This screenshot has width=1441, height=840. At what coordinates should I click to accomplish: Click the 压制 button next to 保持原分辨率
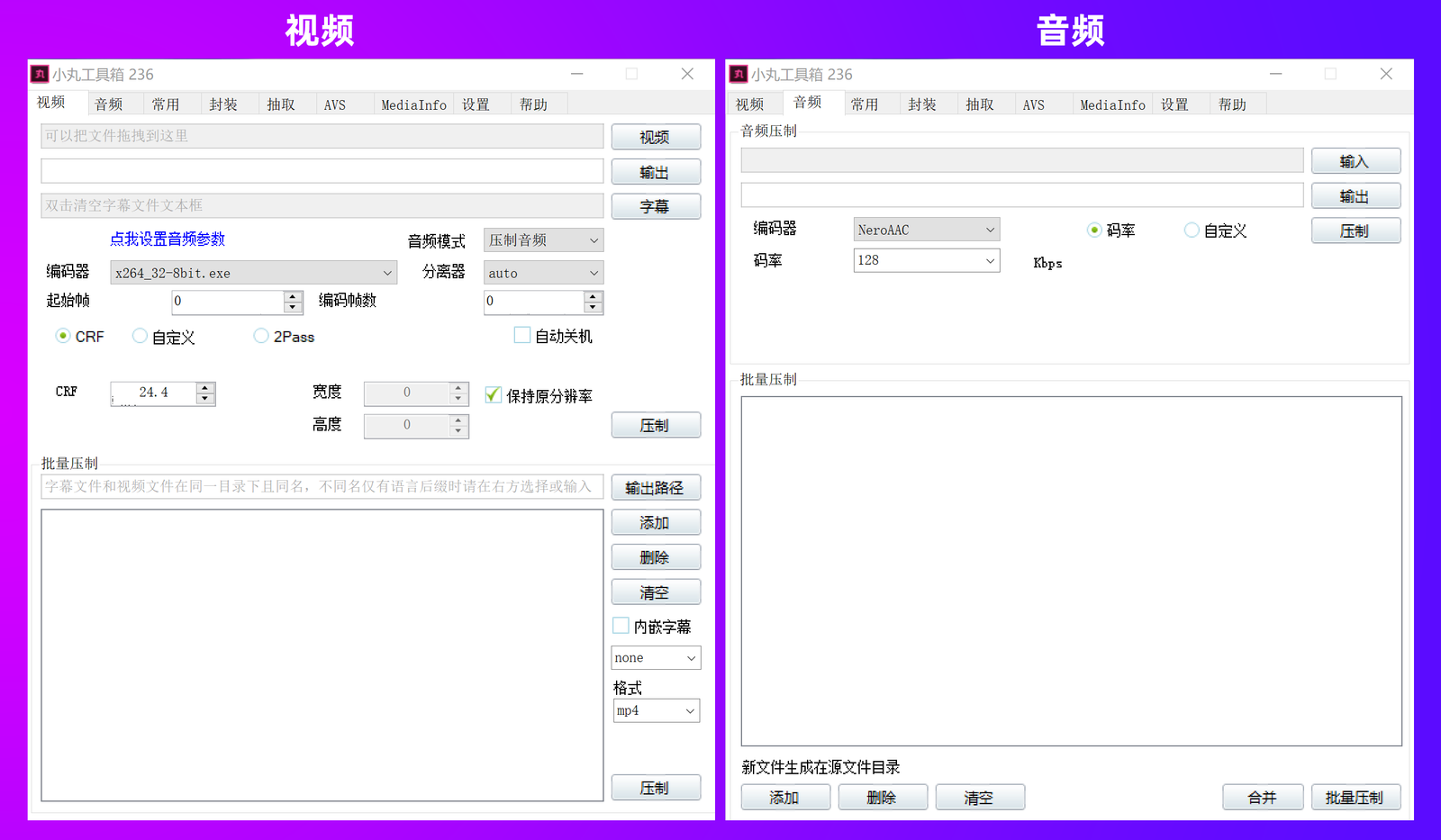[656, 424]
